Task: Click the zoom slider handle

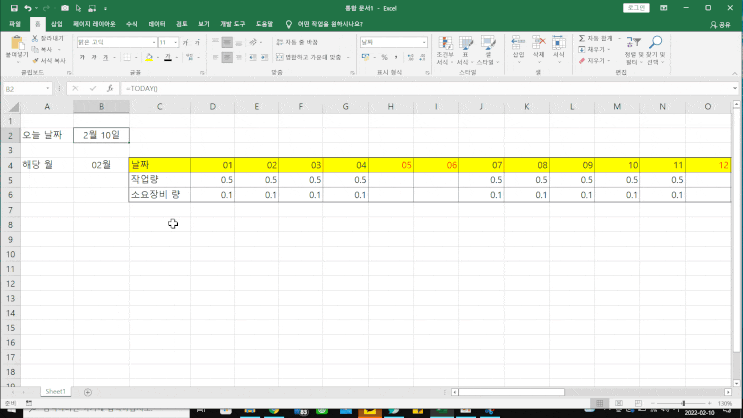Action: pyautogui.click(x=683, y=403)
